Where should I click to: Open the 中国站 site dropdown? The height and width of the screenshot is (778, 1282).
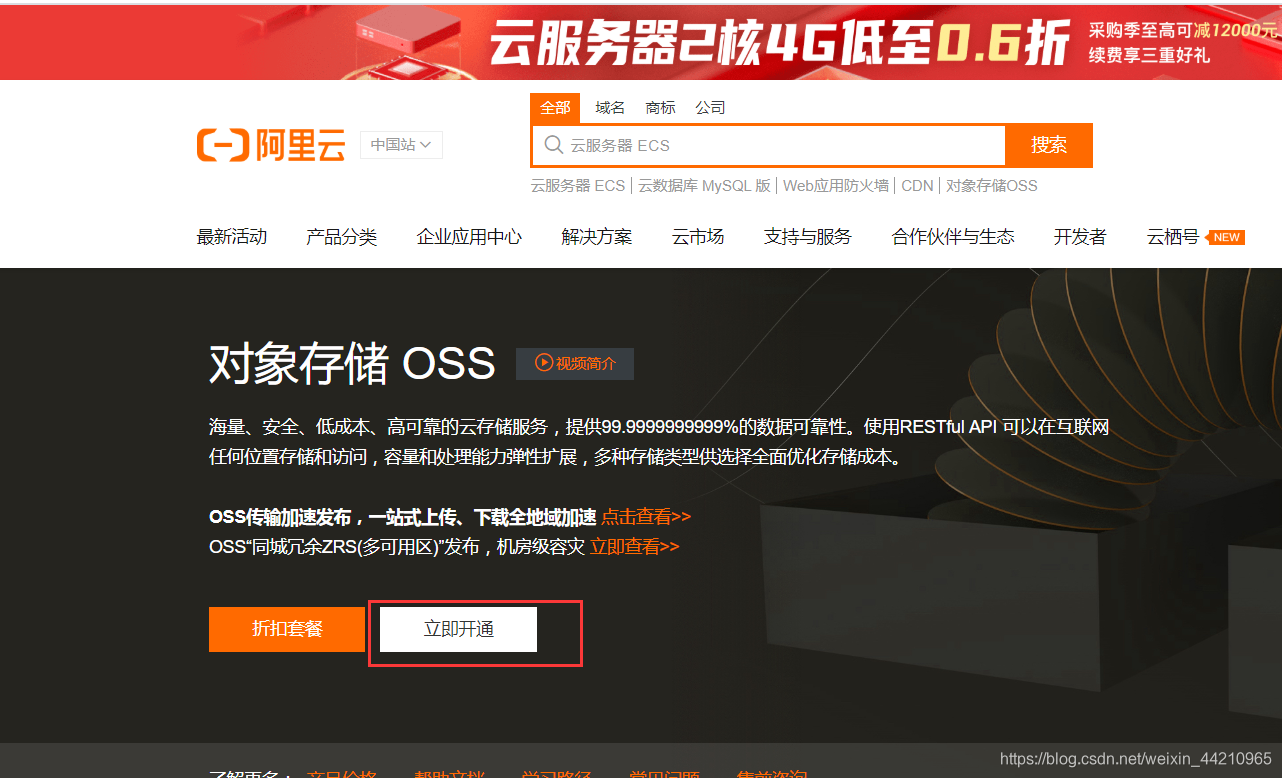click(x=401, y=145)
